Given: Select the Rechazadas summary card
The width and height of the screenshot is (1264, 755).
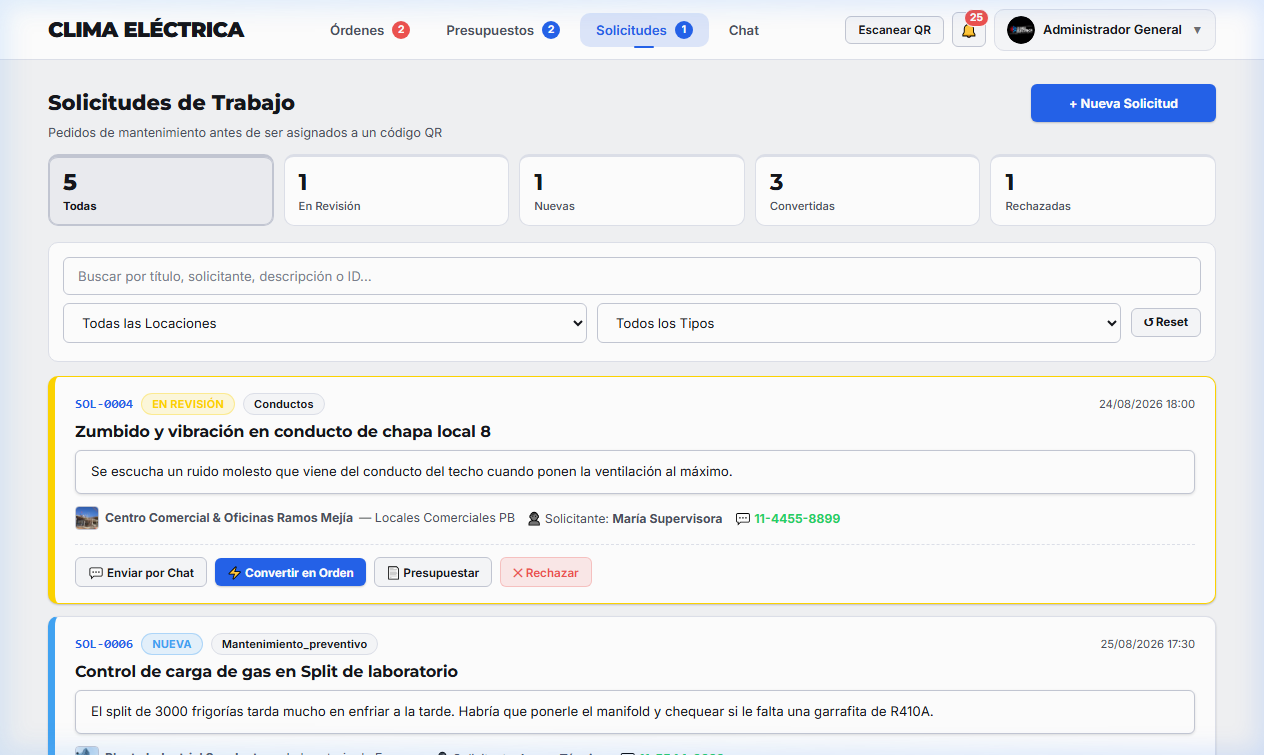Looking at the screenshot, I should click(1103, 190).
